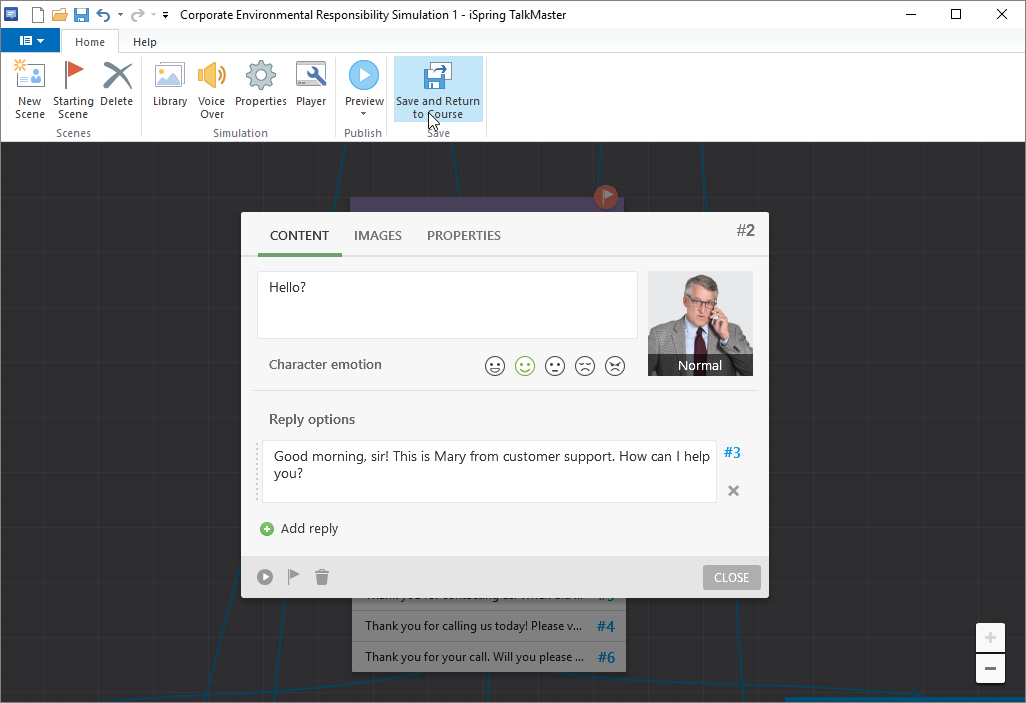Open the character Library
The width and height of the screenshot is (1026, 703).
[x=169, y=88]
